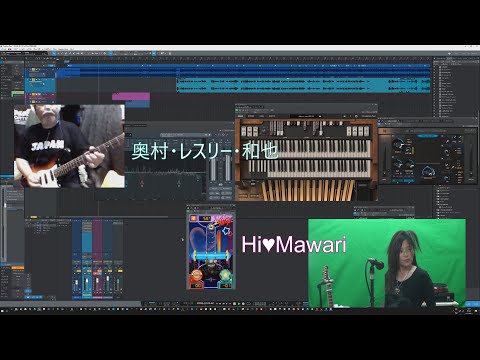480x360 pixels.
Task: Click the orange round button in the colorful plugin
Action: [197, 275]
